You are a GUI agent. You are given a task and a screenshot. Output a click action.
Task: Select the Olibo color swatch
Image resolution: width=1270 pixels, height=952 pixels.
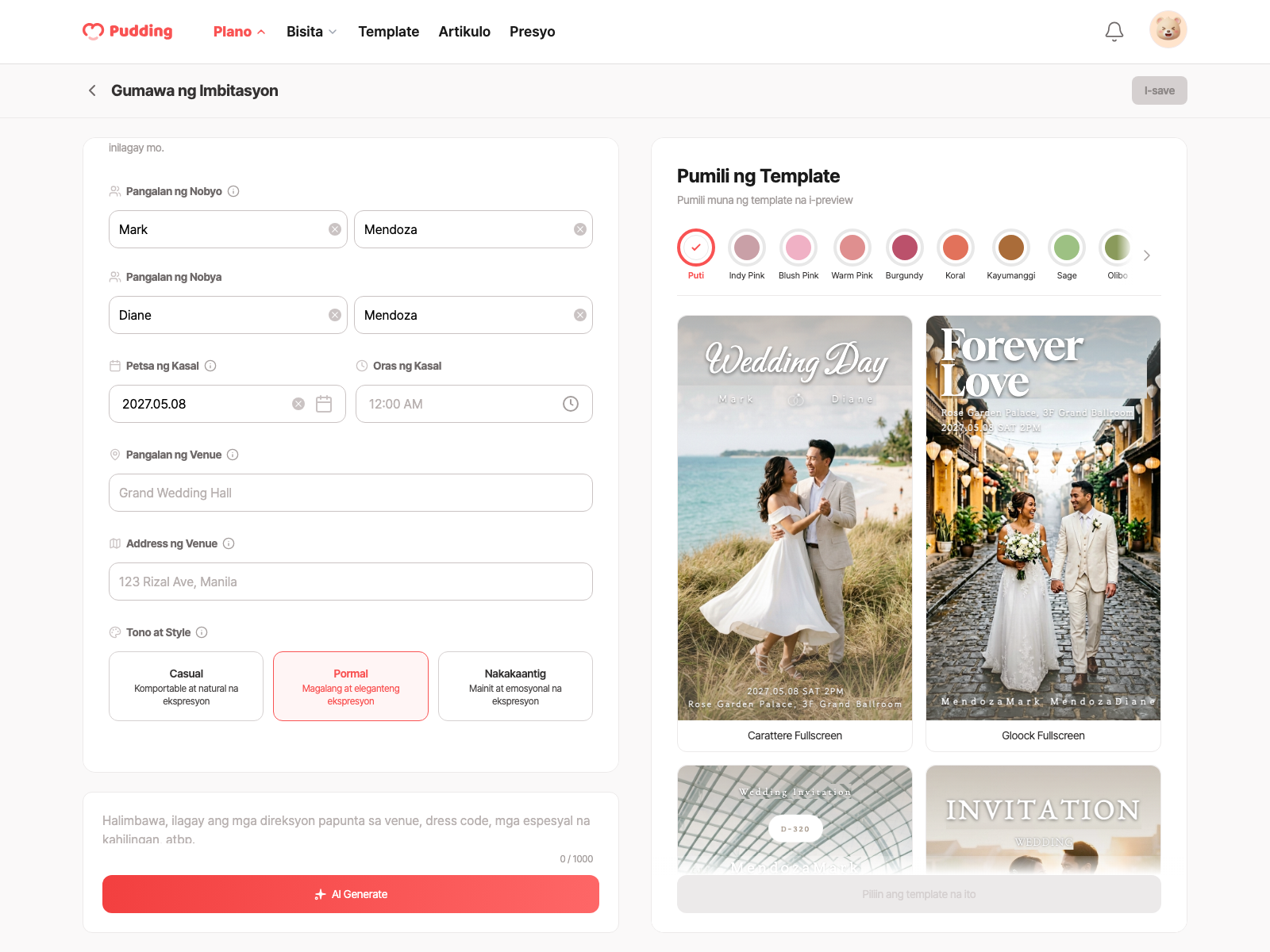click(1117, 248)
